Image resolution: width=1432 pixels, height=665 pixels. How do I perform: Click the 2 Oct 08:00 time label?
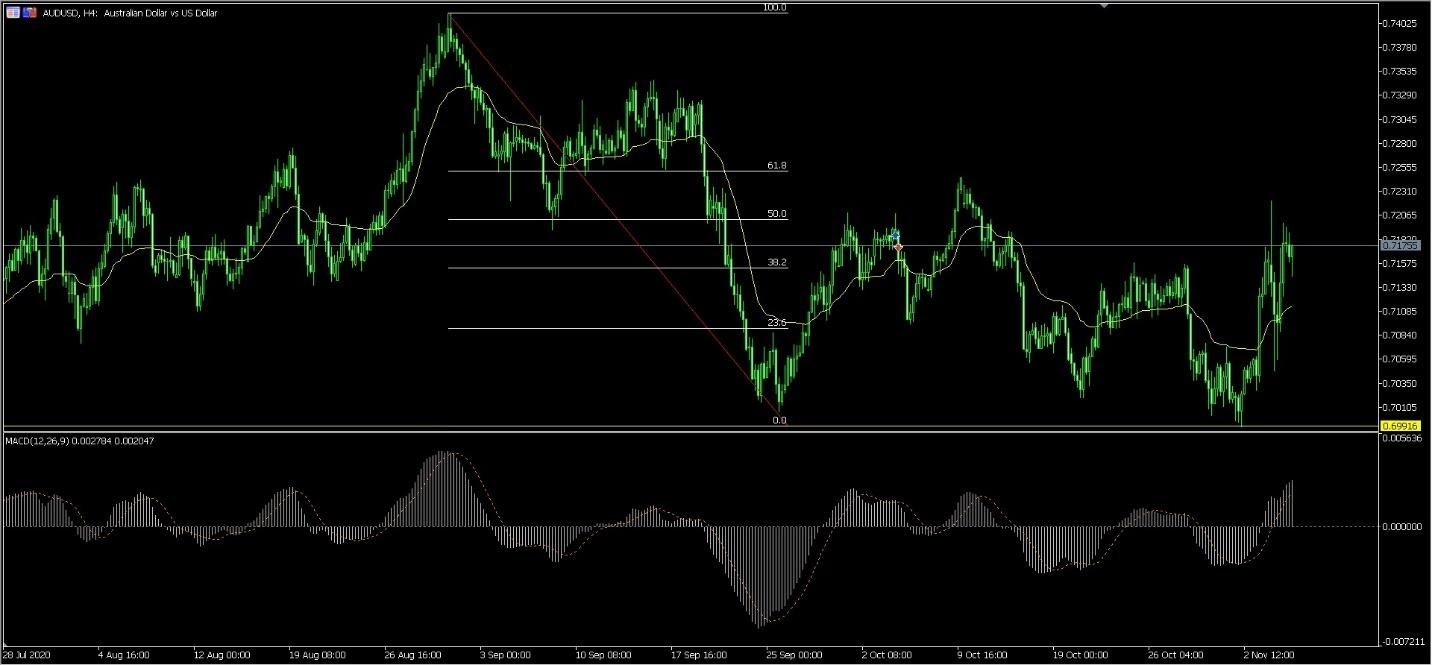[887, 656]
